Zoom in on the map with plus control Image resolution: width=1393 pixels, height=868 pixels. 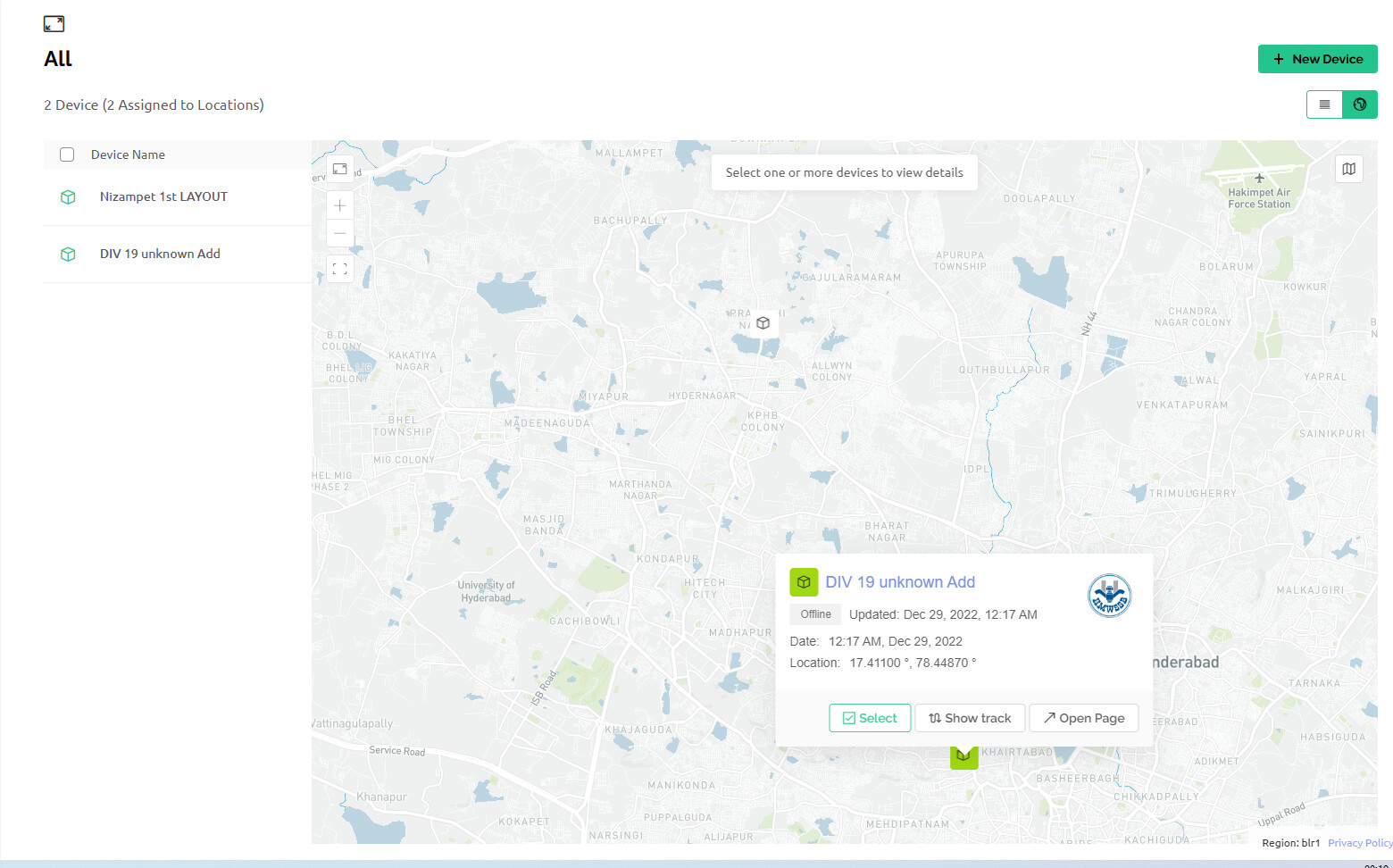339,205
